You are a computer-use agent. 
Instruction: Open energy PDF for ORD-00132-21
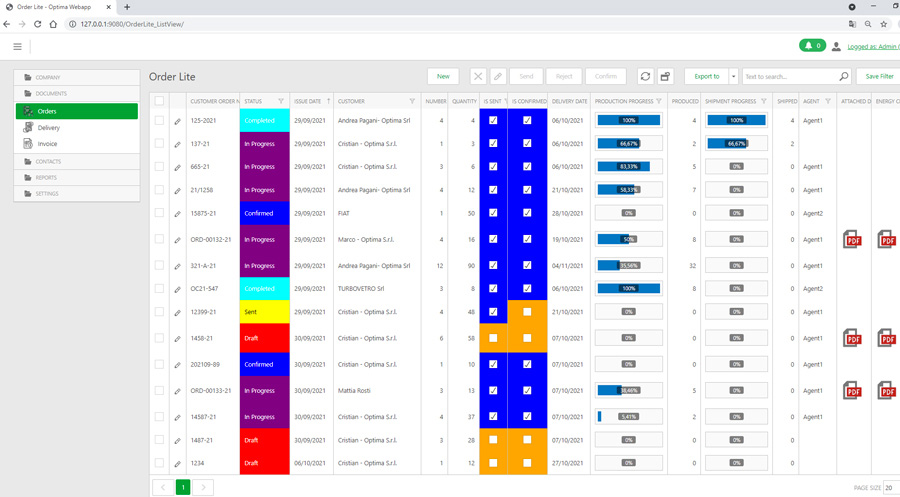(887, 239)
